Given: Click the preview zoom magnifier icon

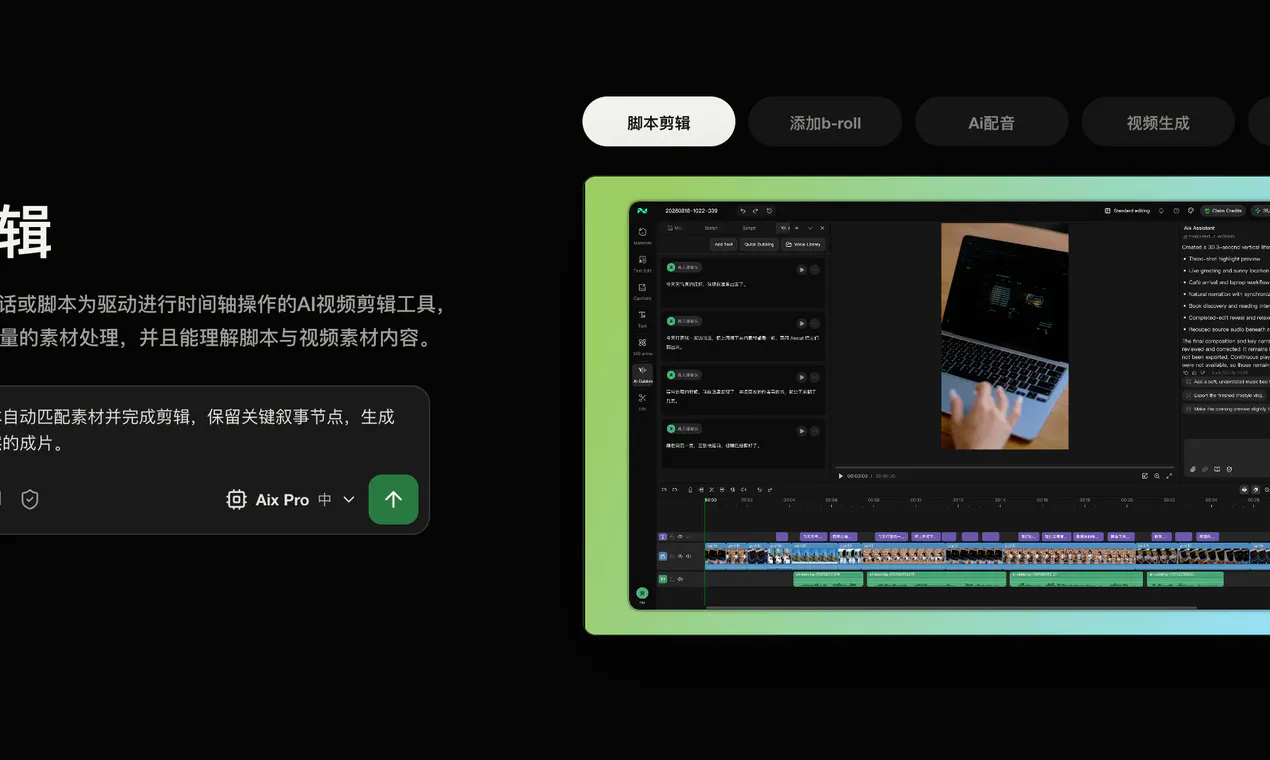Looking at the screenshot, I should (x=1157, y=476).
